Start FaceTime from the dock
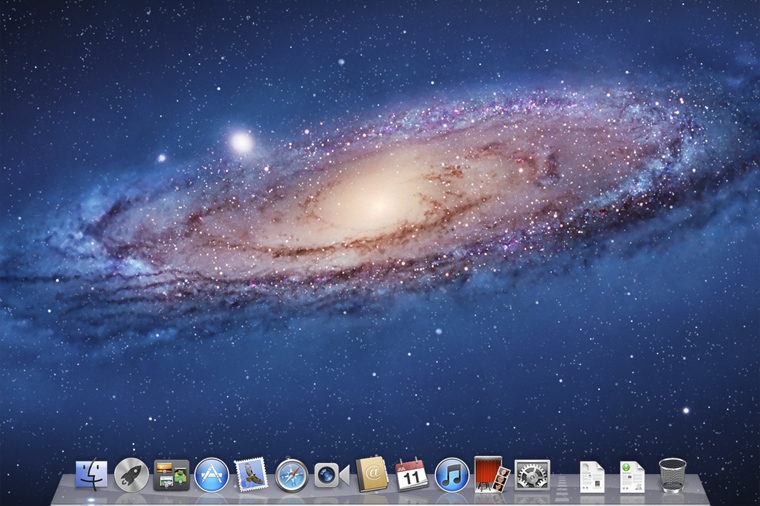This screenshot has width=760, height=506. (332, 475)
